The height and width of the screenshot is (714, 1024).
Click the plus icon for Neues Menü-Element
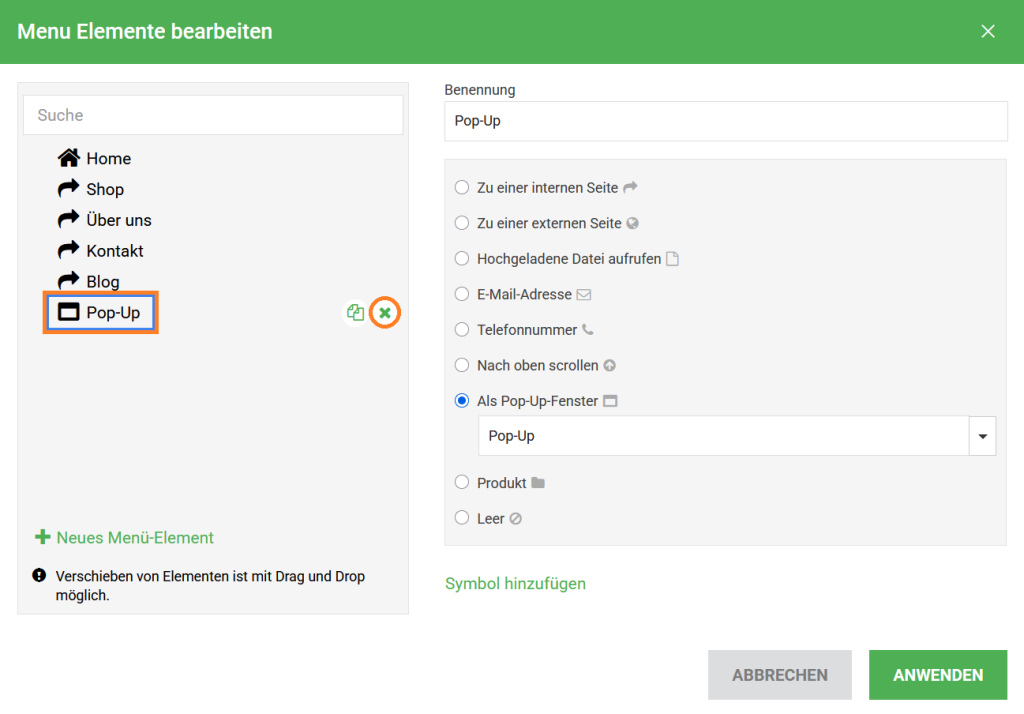[x=43, y=537]
